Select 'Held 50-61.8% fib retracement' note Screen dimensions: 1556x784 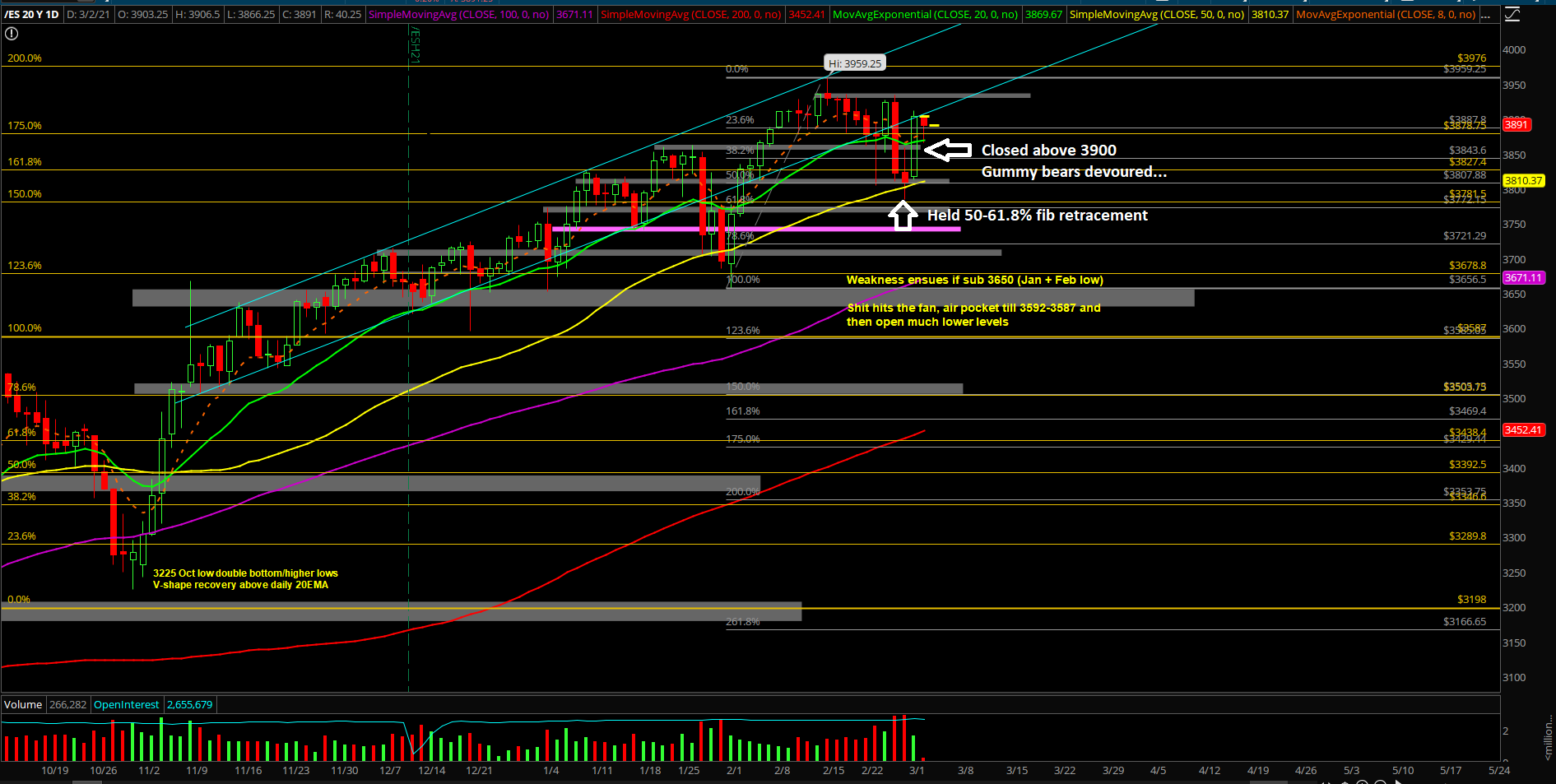coord(1038,216)
